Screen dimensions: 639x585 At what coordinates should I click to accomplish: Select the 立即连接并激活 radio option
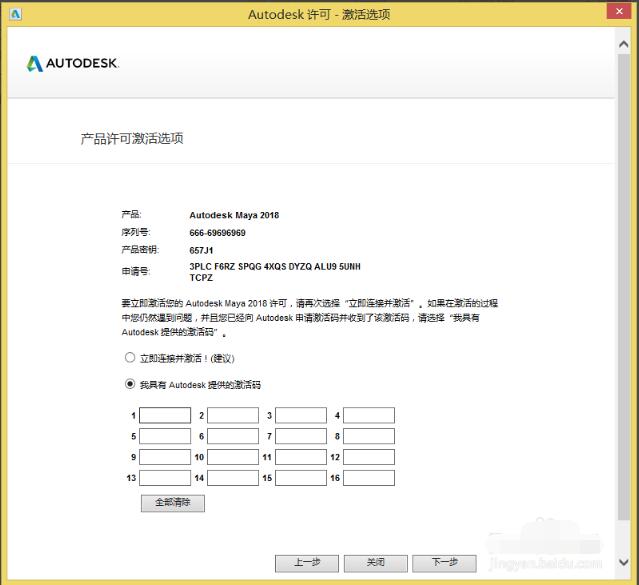(x=130, y=358)
